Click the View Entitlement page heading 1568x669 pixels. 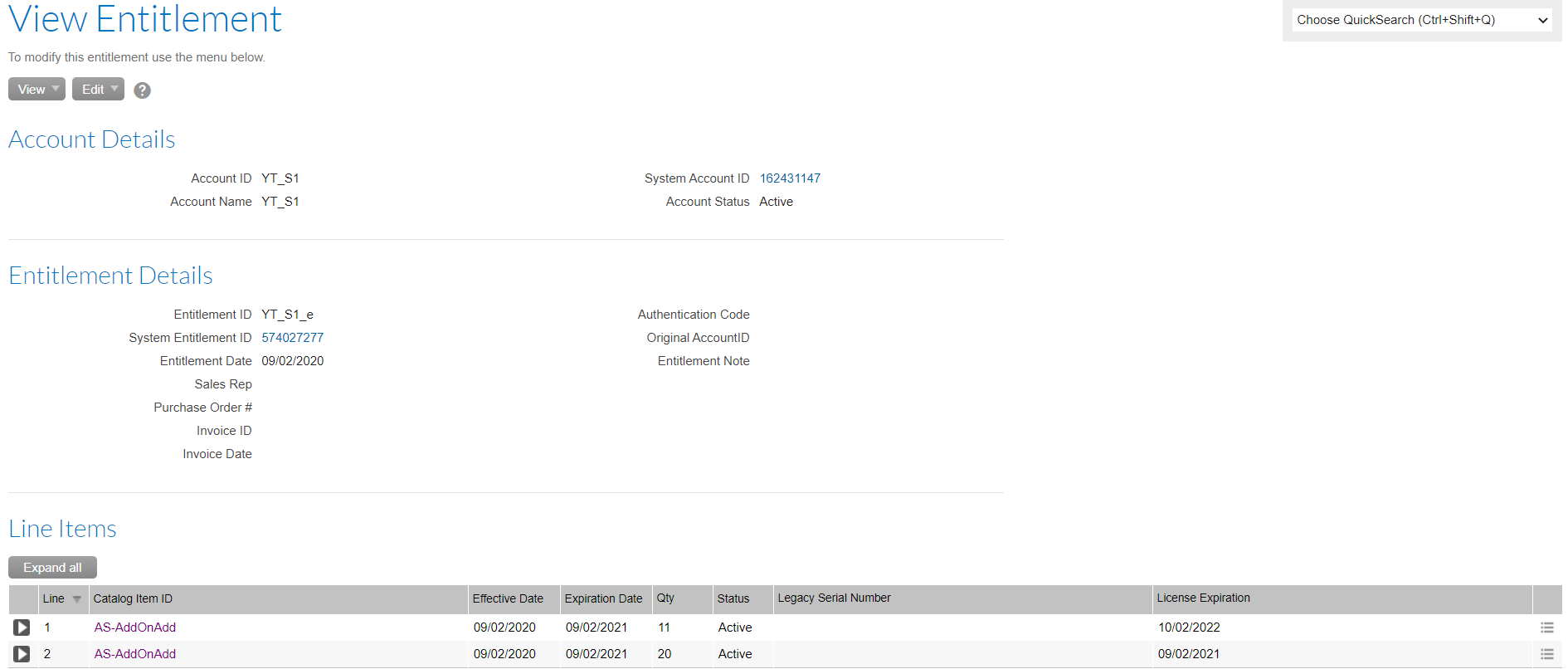click(x=145, y=19)
